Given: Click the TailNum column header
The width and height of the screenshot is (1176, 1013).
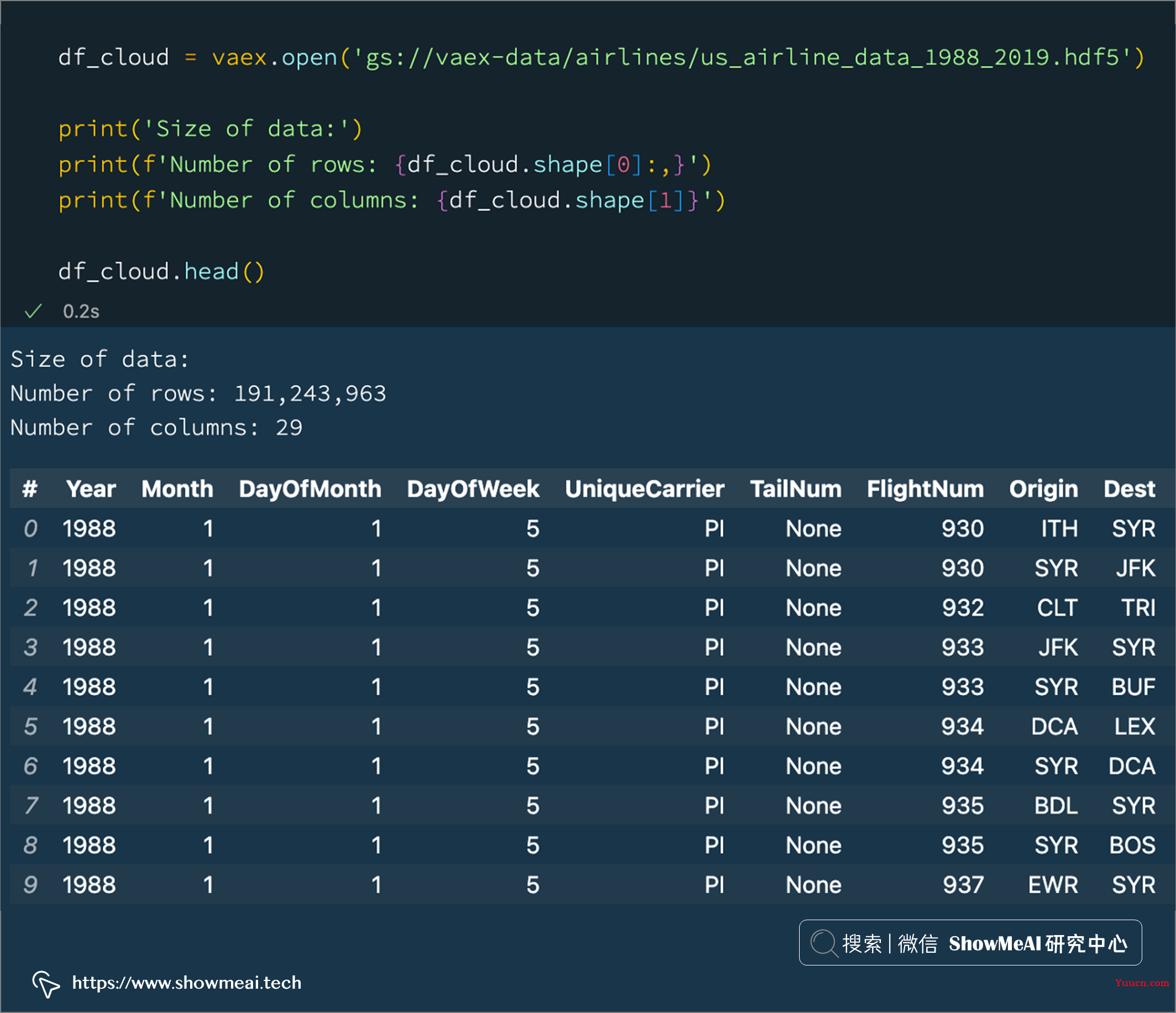Looking at the screenshot, I should tap(796, 489).
